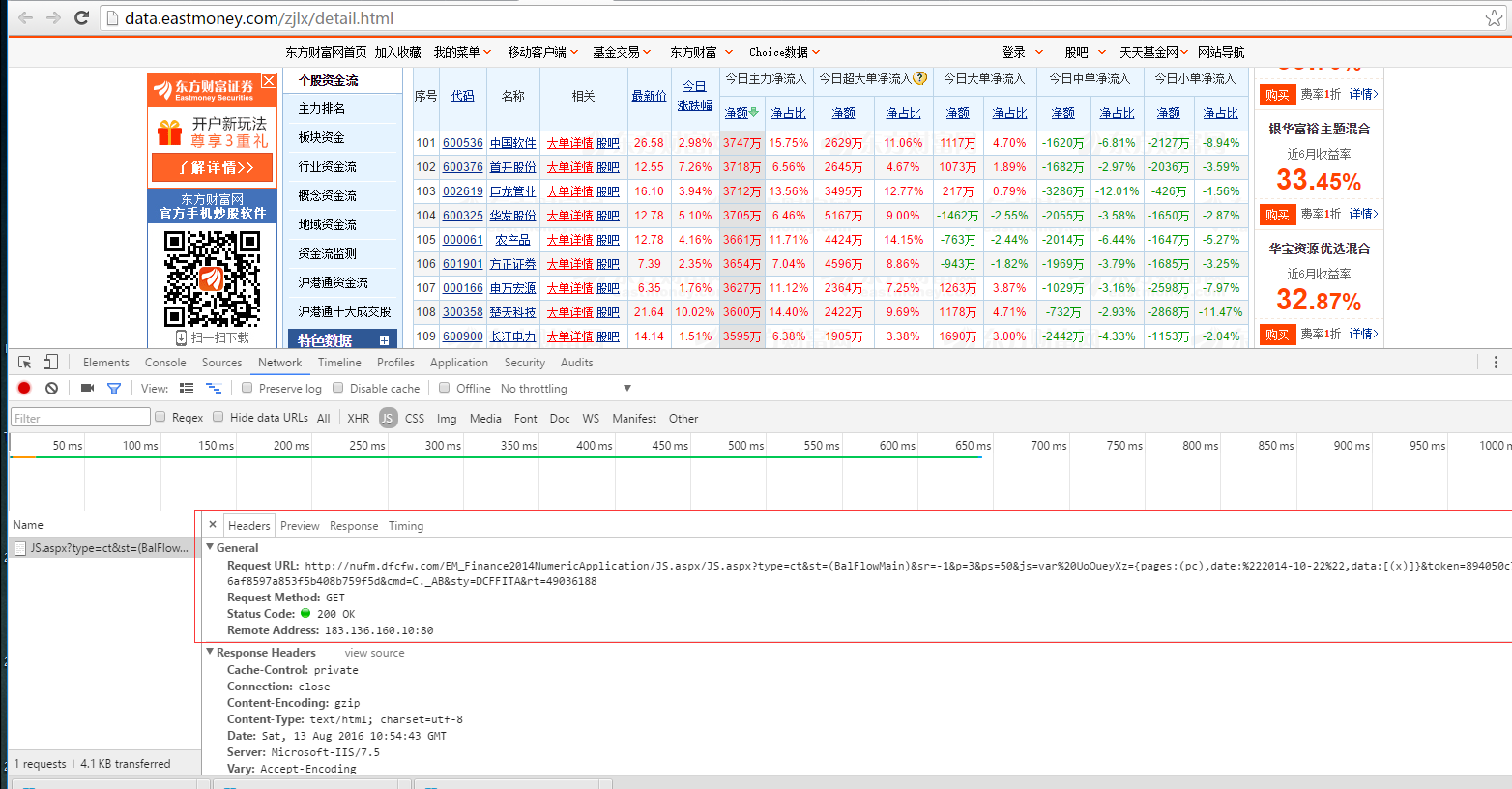Show overview waterfall view icon

(x=214, y=388)
